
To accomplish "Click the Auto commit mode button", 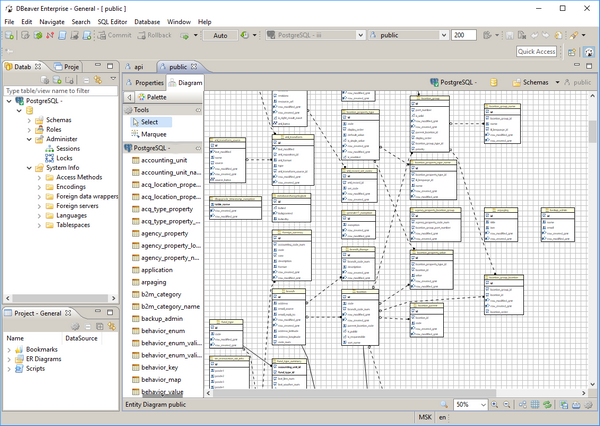I will coord(220,36).
